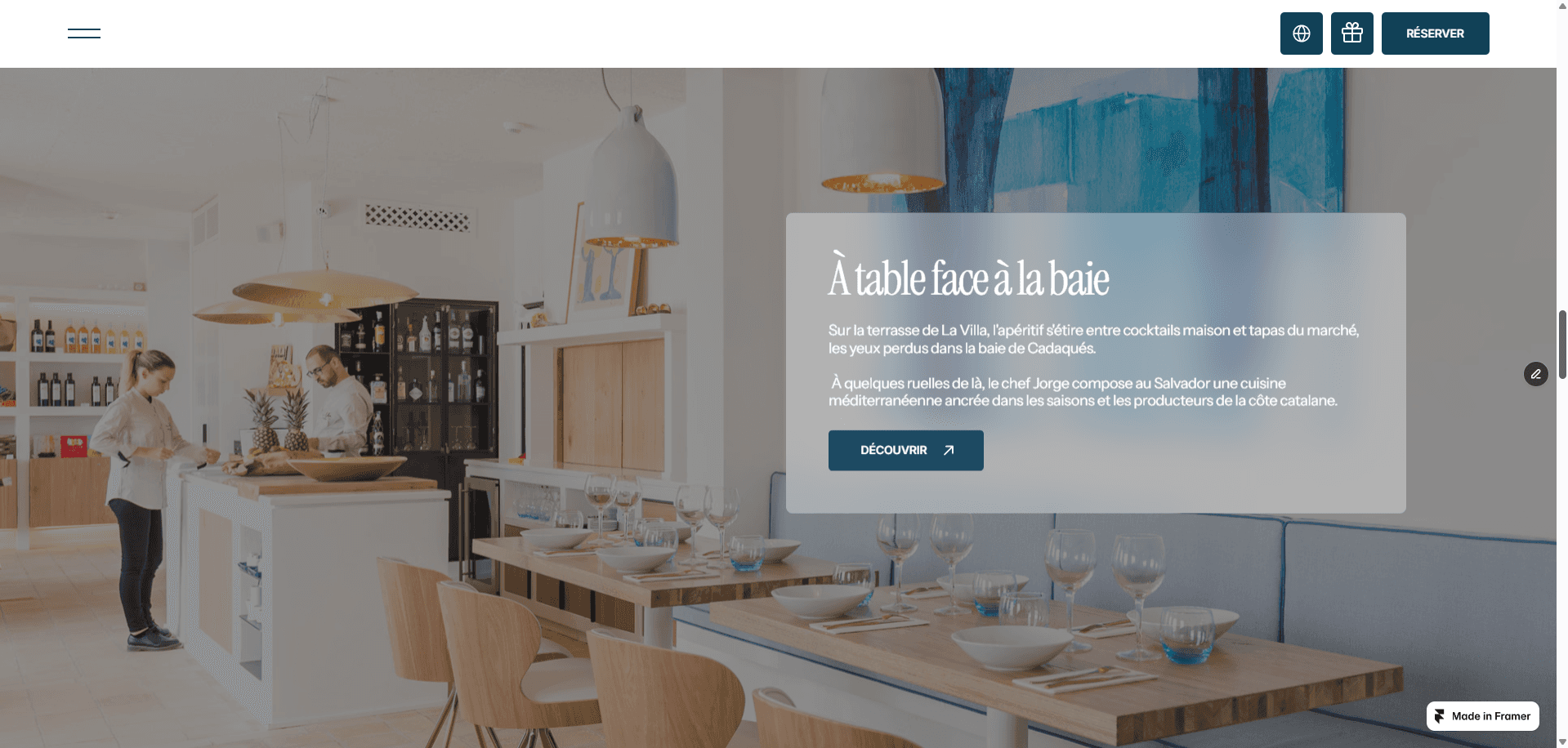Click the heading À table face à la baie
Viewport: 1568px width, 748px height.
(x=968, y=276)
